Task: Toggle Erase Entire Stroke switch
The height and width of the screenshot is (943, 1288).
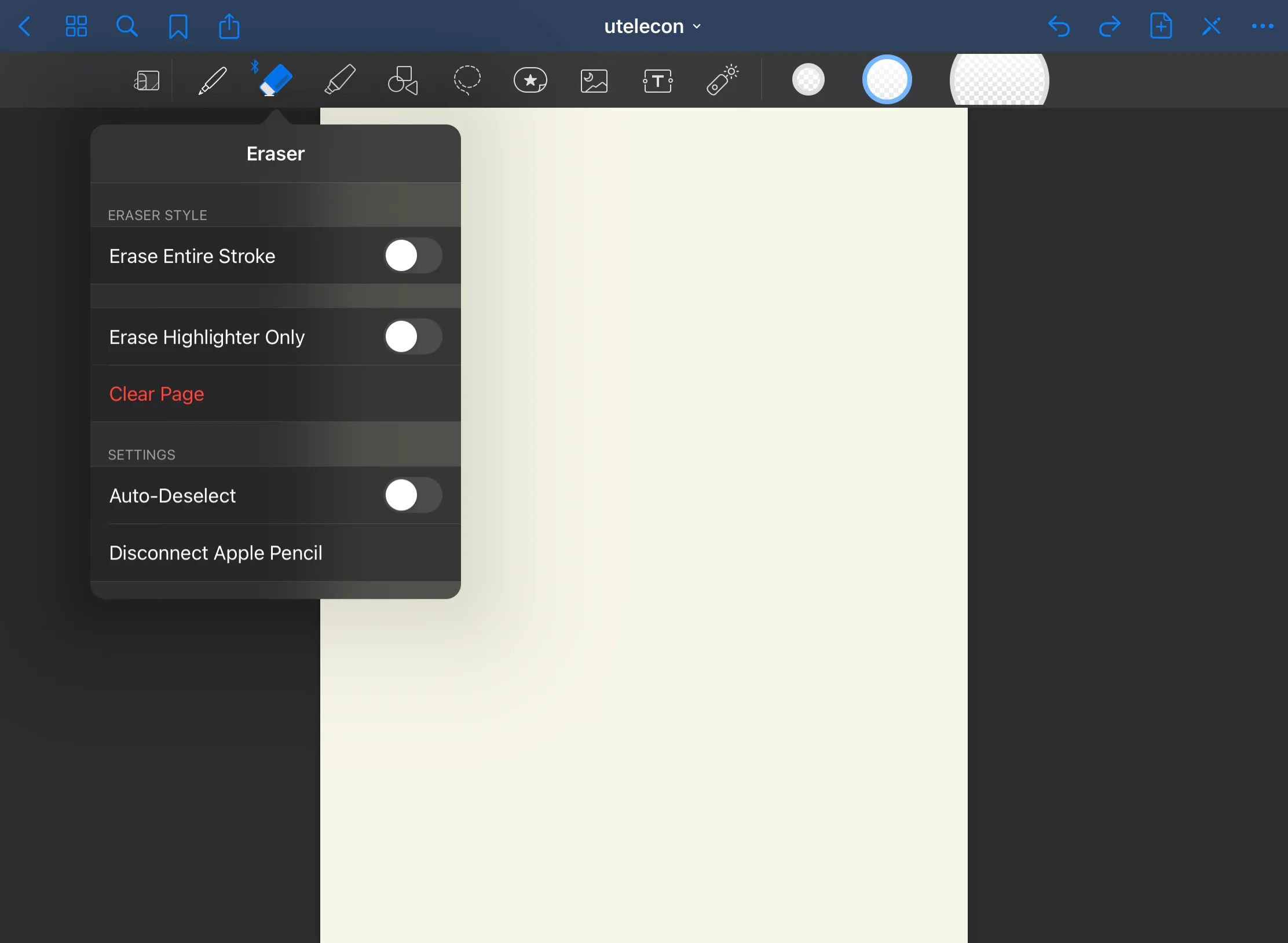Action: tap(412, 255)
